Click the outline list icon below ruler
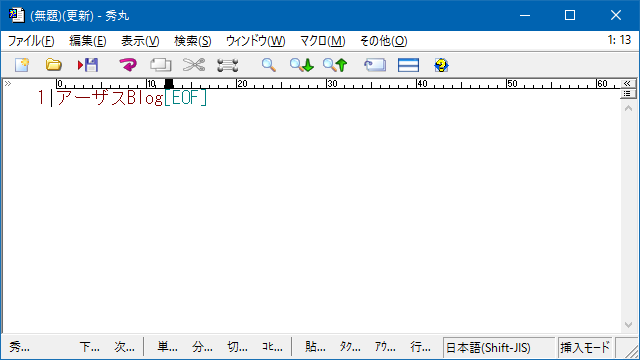640x360 pixels. click(627, 94)
